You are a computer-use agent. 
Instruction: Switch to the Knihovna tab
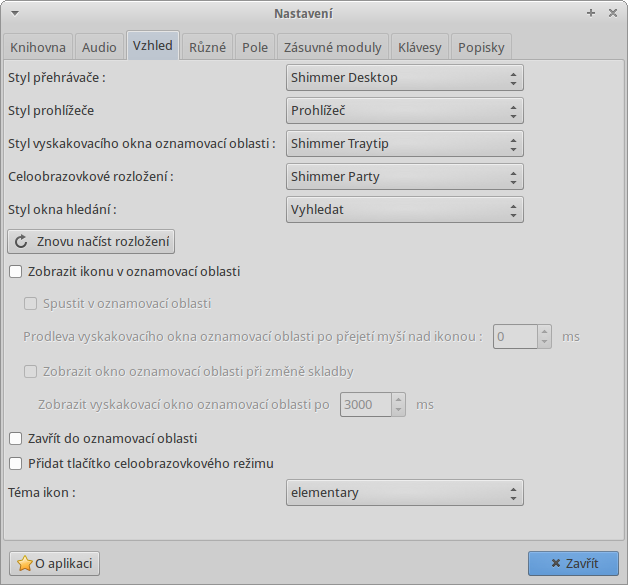pyautogui.click(x=38, y=47)
